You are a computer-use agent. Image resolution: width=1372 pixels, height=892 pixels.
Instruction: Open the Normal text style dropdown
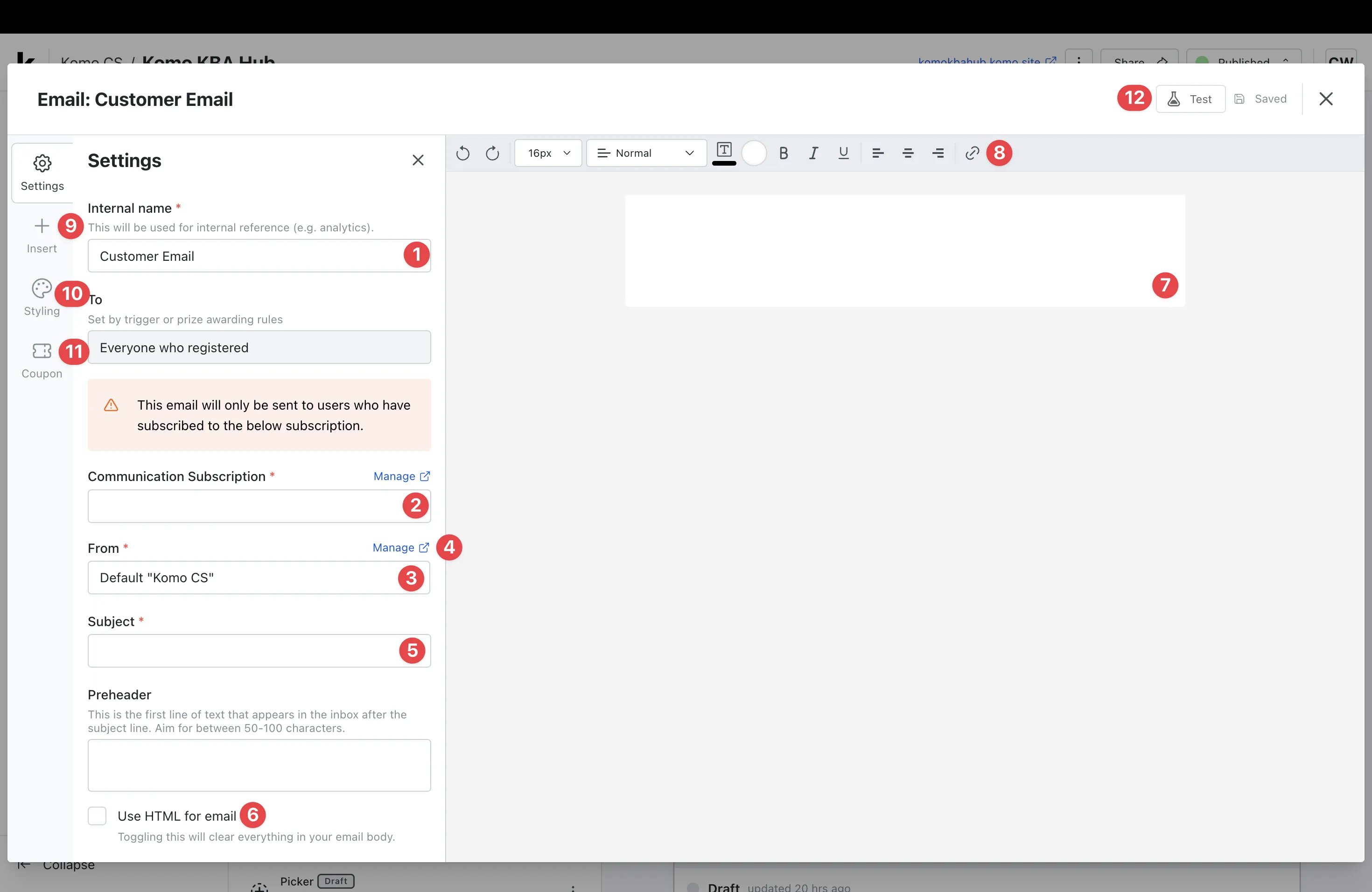click(646, 153)
